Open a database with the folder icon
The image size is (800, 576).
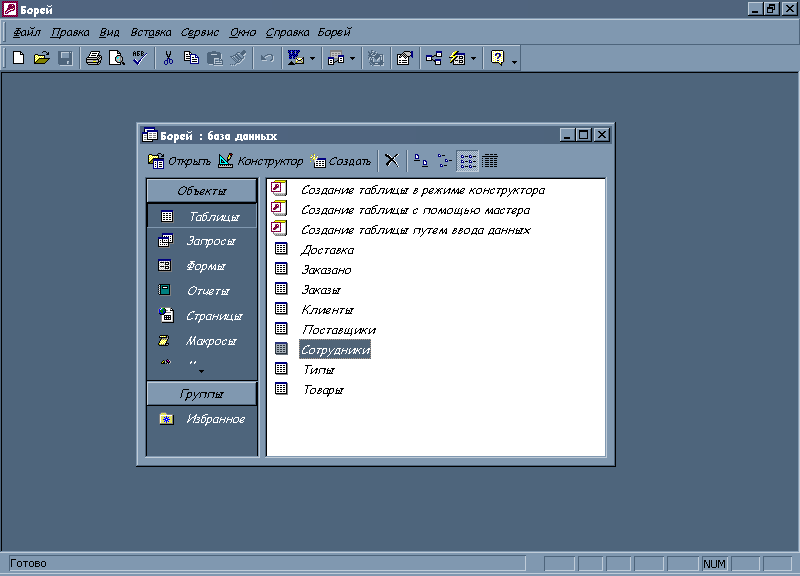pos(42,58)
